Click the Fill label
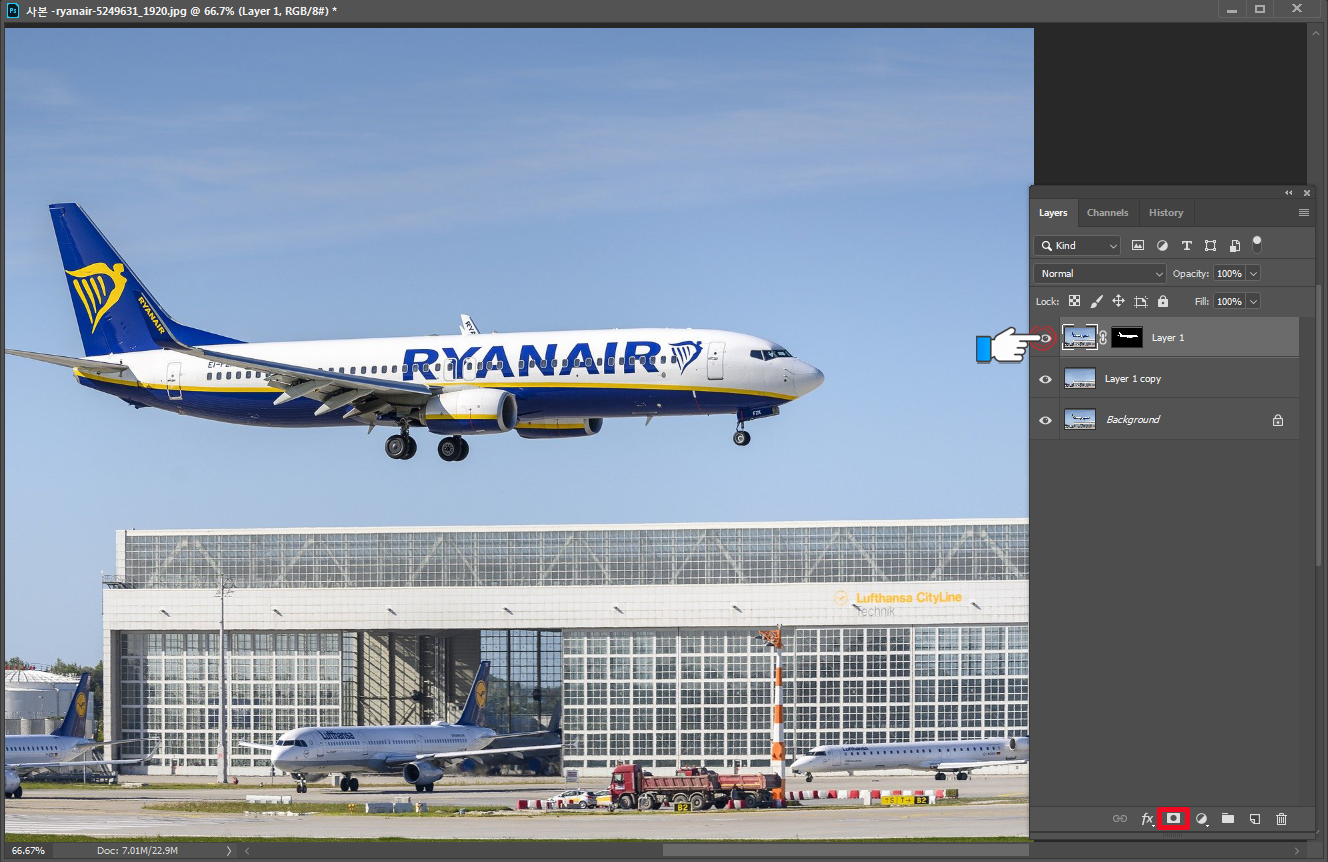 point(1203,301)
